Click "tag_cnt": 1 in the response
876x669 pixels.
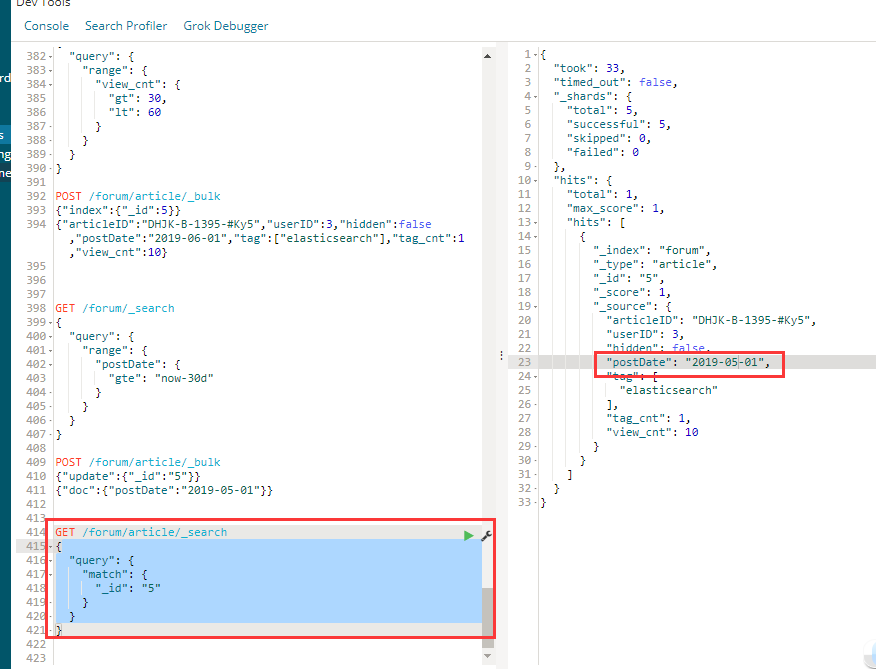point(649,418)
